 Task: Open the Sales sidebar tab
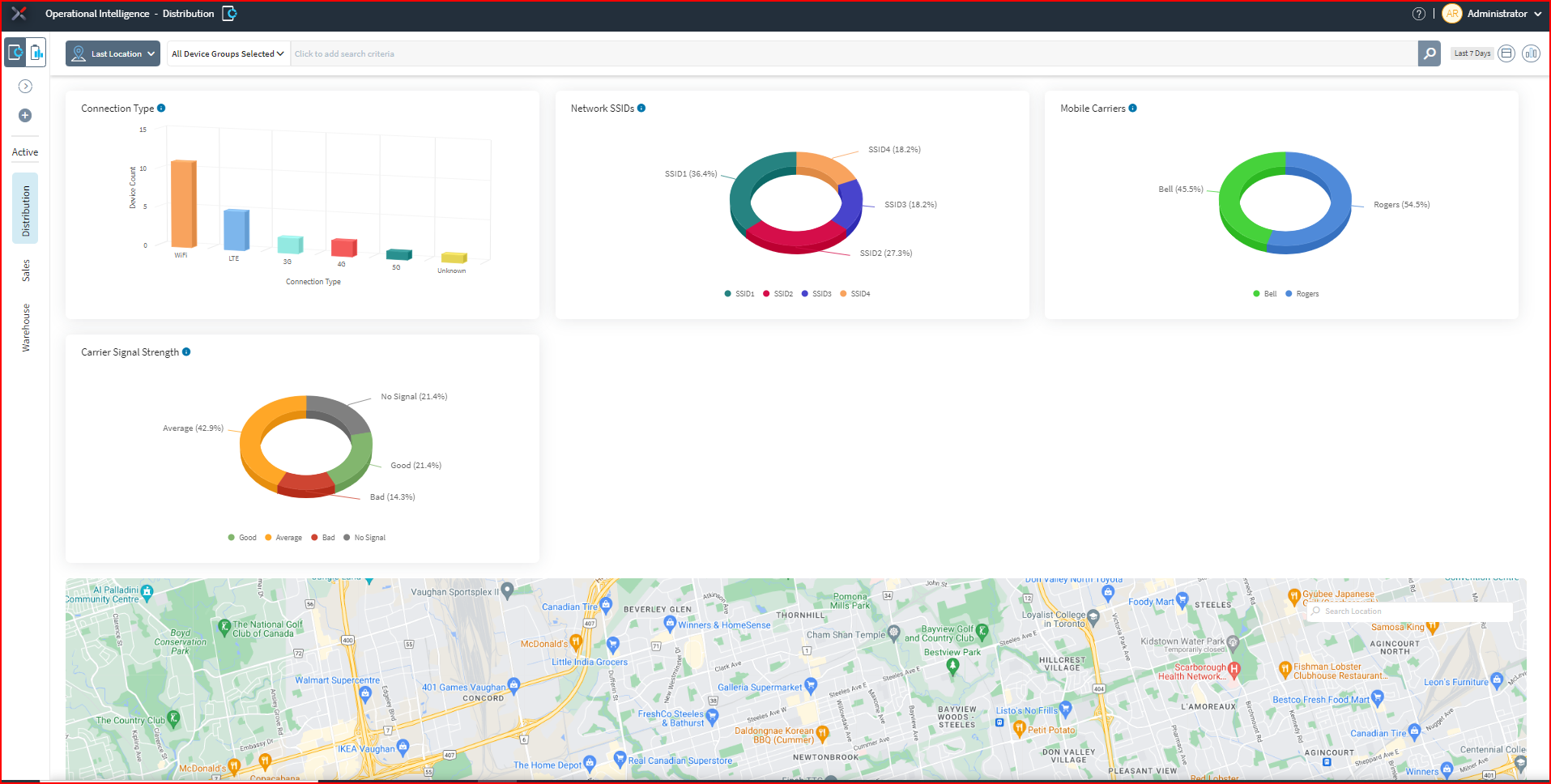point(25,271)
